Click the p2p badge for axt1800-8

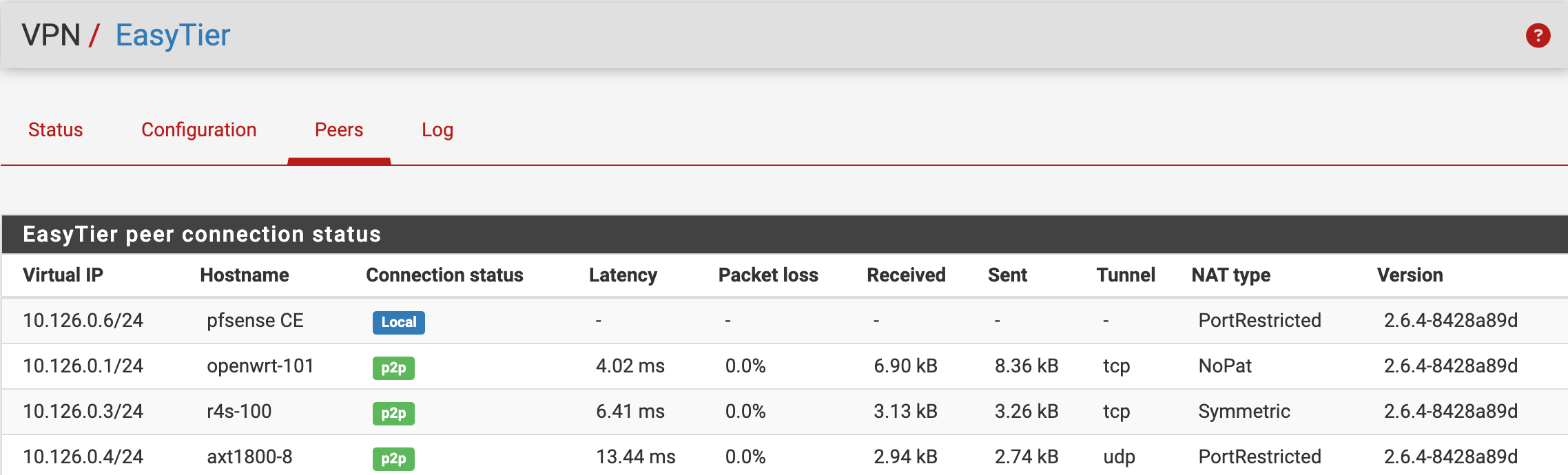point(393,458)
